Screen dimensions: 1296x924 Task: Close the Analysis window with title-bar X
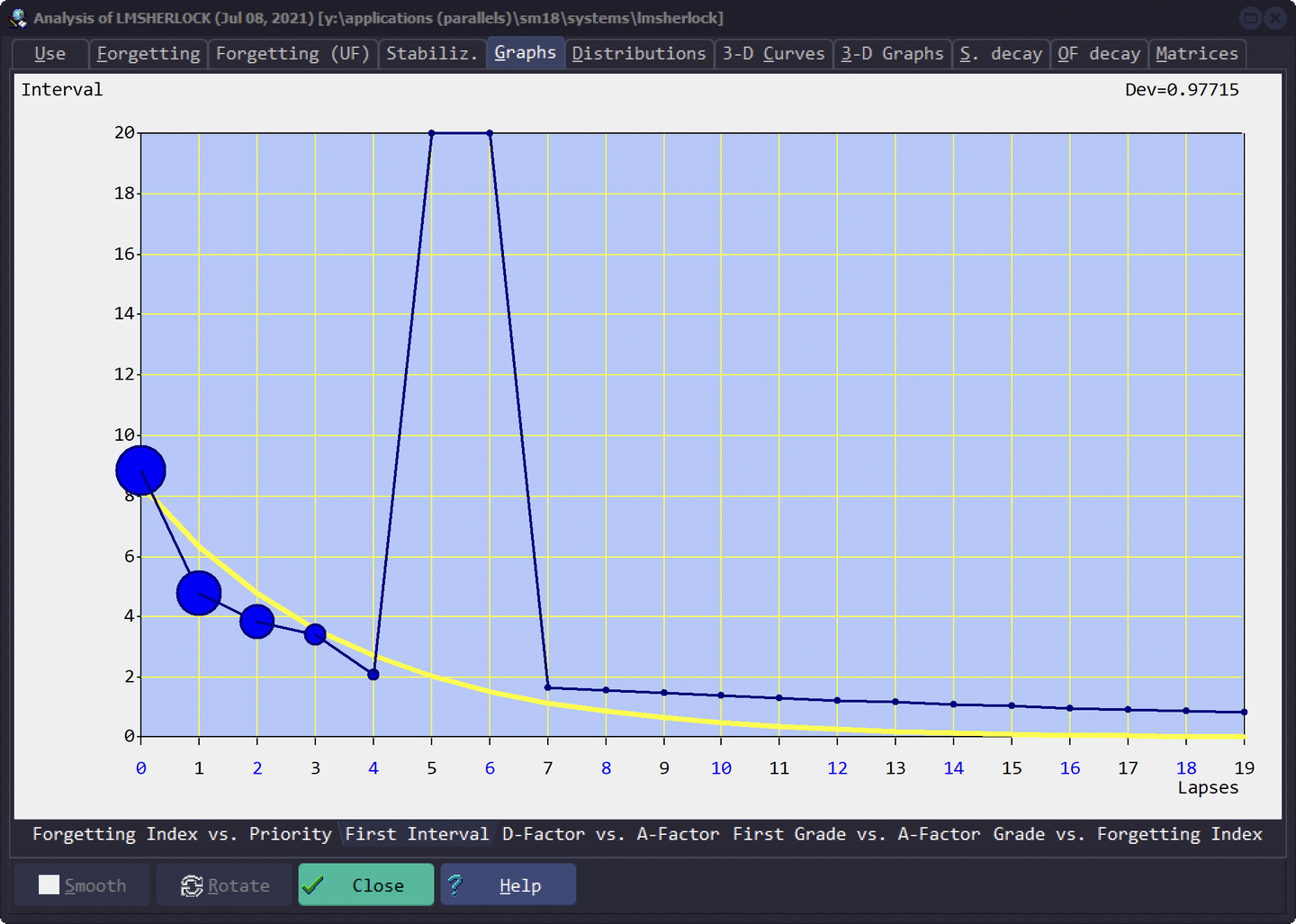(x=1275, y=18)
